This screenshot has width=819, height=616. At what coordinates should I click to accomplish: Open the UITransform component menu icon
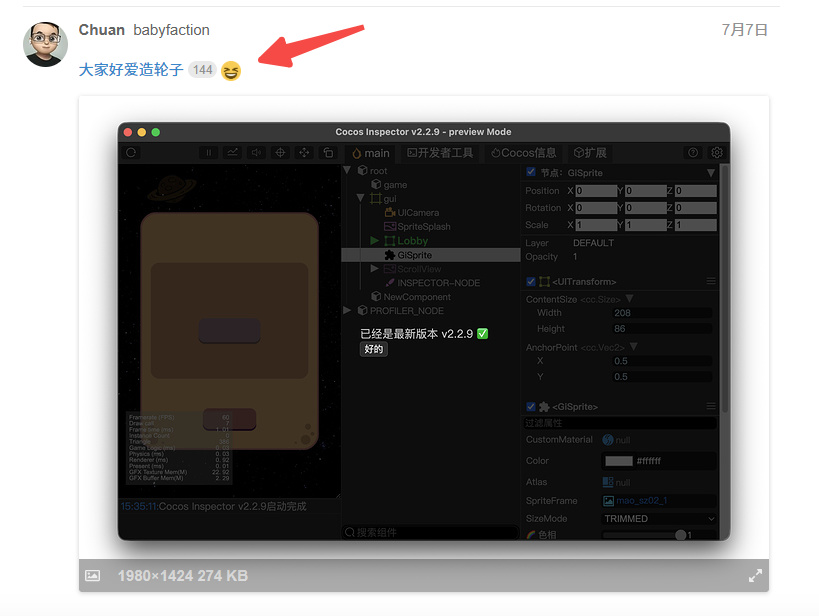coord(711,282)
